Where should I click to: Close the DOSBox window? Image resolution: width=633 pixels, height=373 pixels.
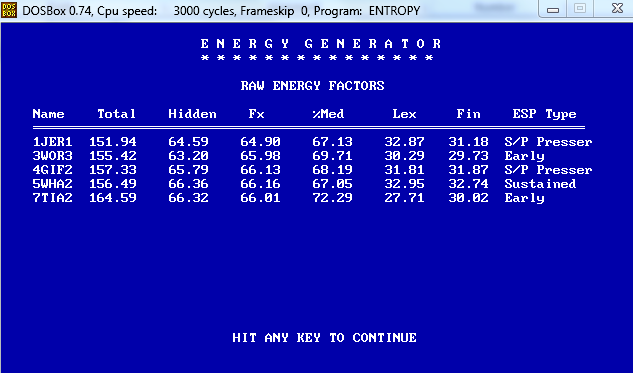click(617, 8)
